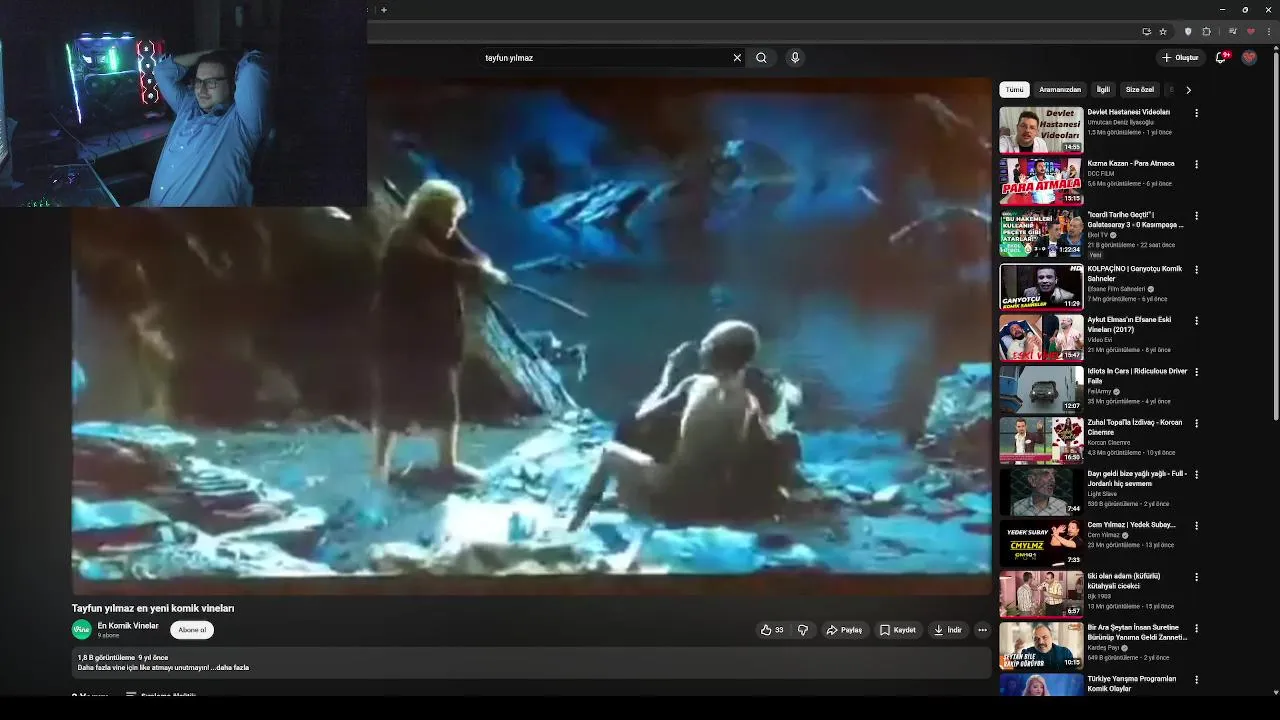Open the En Komik Vinelar channel link
Screen dimensions: 1280x720
128,626
